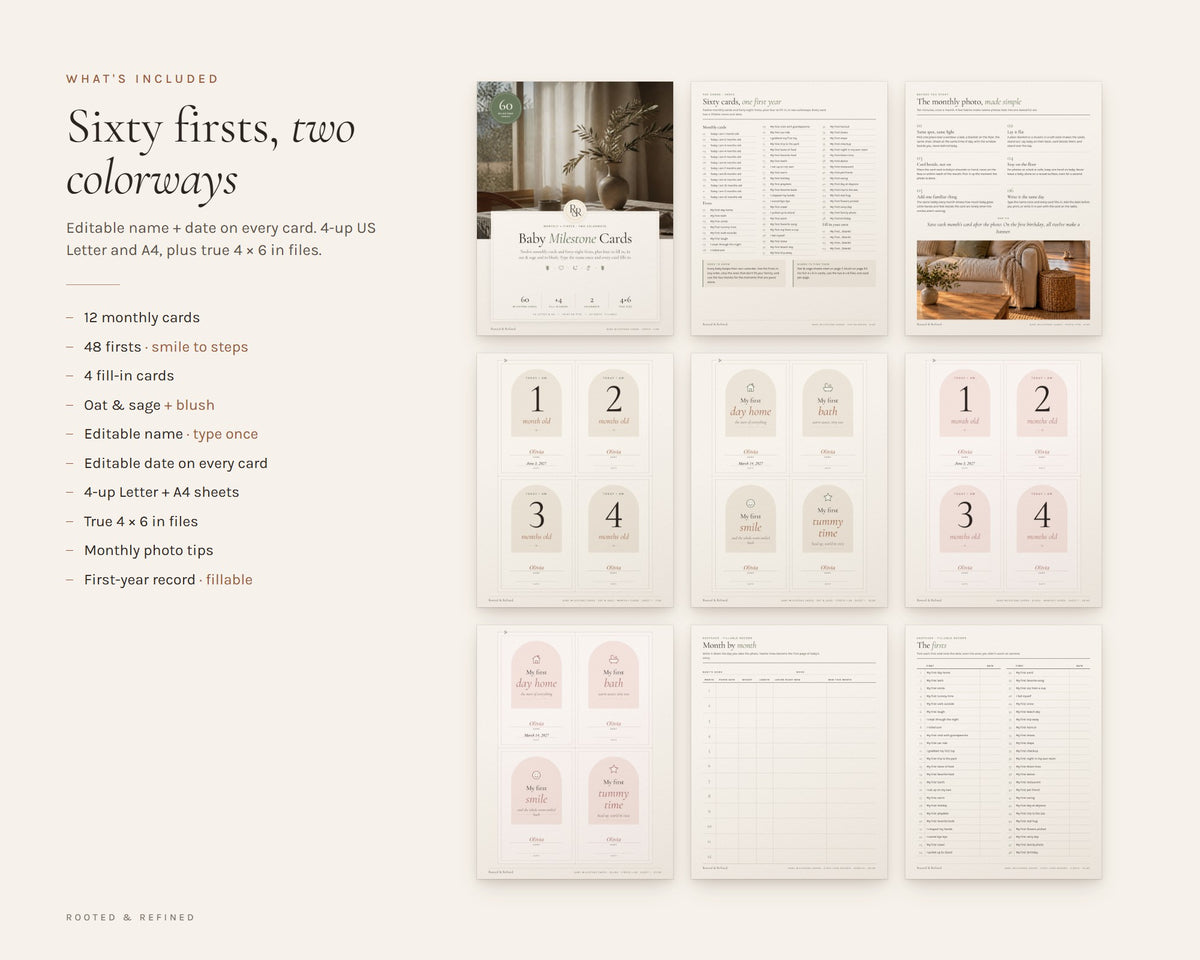Click the 'True 4 × 6 in files' item
The width and height of the screenshot is (1200, 960).
(x=141, y=521)
